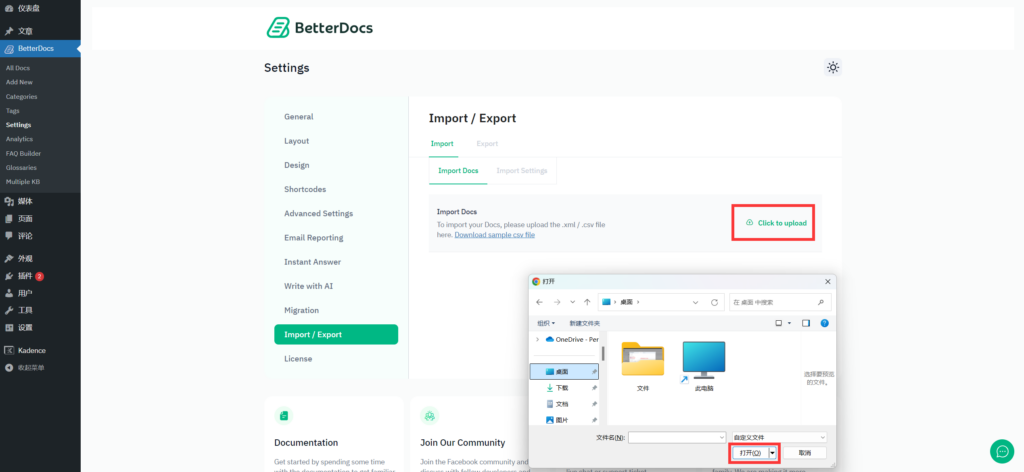Click the 设置 settings icon
Viewport: 1024px width, 472px height.
click(x=9, y=328)
